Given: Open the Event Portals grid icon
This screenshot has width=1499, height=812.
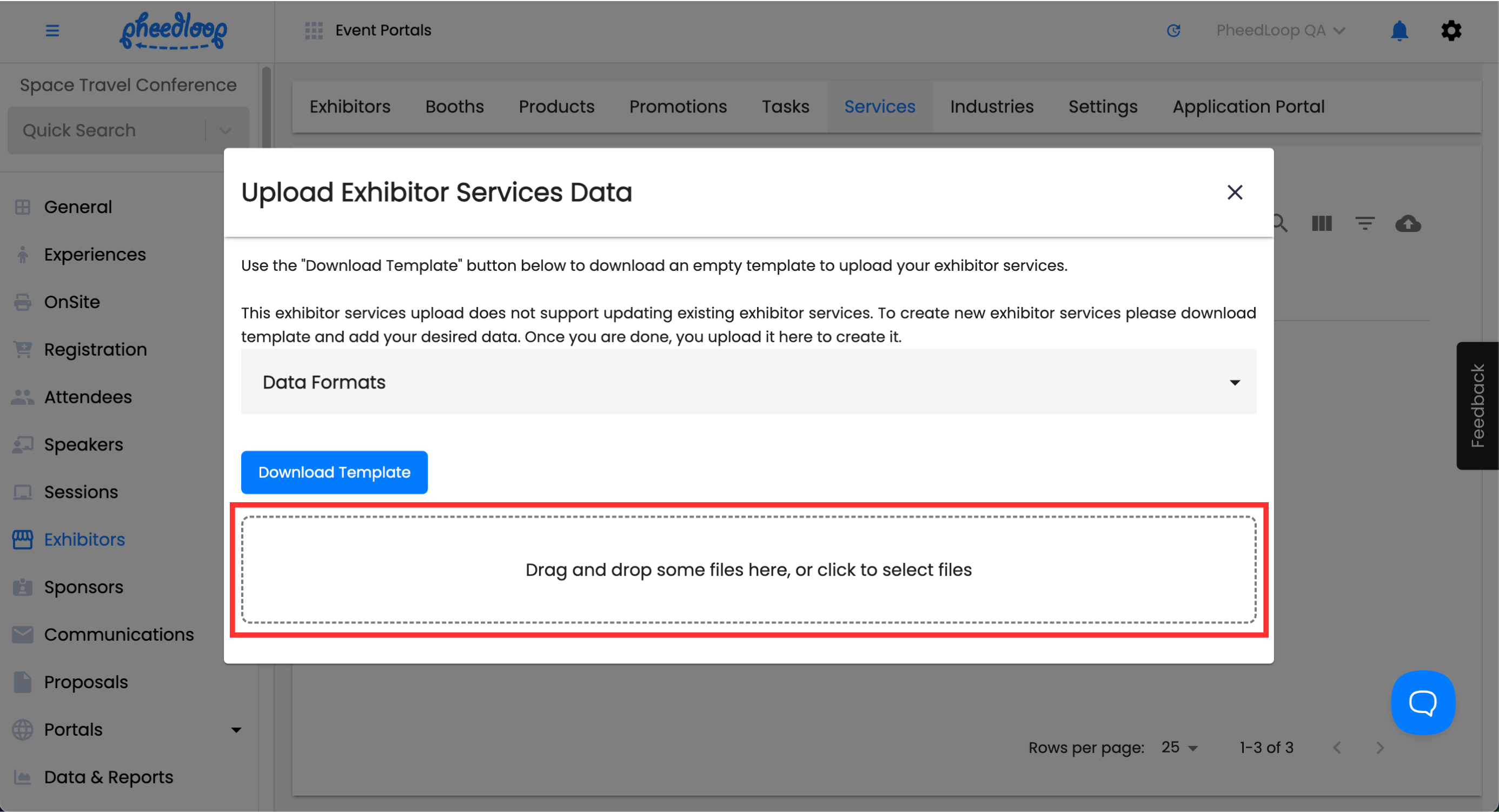Looking at the screenshot, I should (314, 30).
